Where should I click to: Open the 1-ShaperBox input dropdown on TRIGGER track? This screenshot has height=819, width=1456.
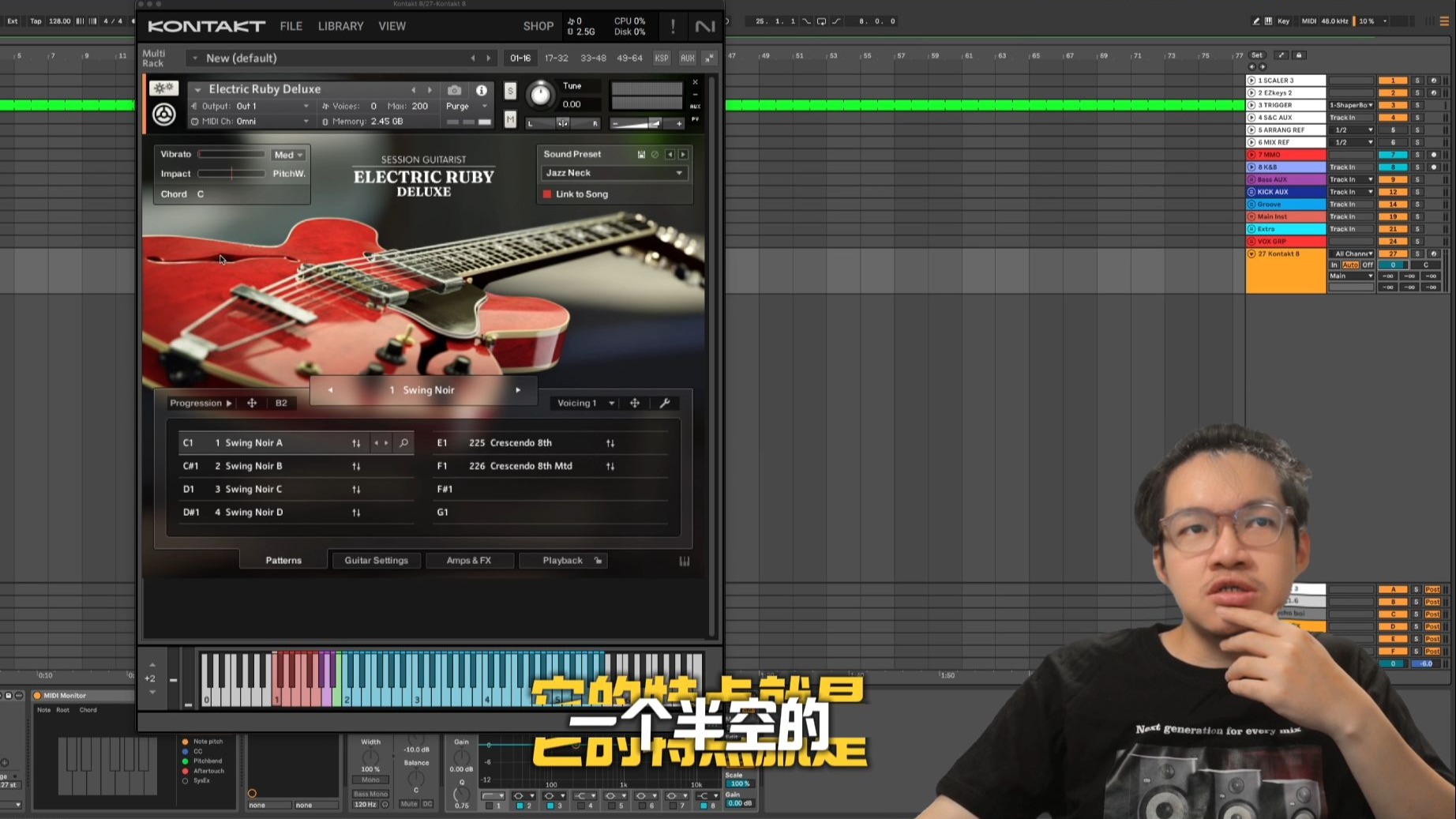(1352, 105)
